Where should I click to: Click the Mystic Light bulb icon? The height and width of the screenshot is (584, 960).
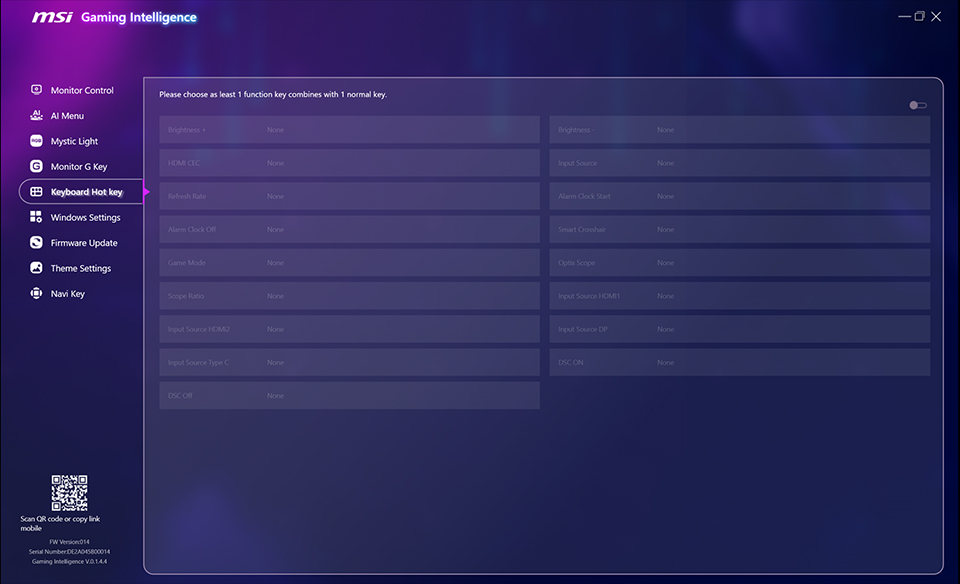click(x=37, y=141)
